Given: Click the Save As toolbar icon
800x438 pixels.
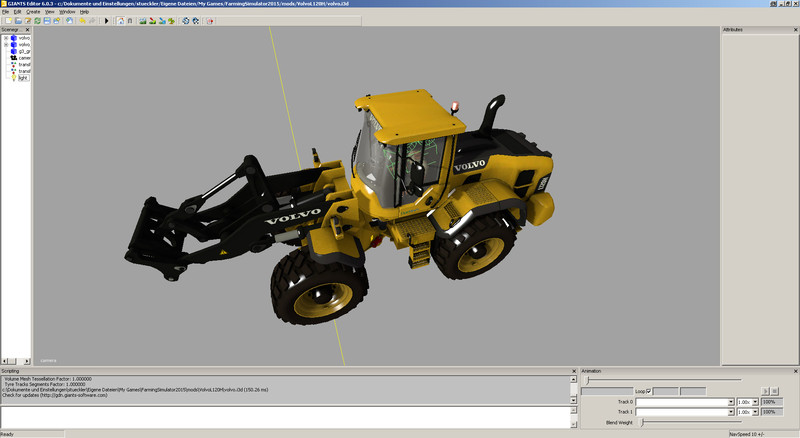Looking at the screenshot, I should click(57, 21).
